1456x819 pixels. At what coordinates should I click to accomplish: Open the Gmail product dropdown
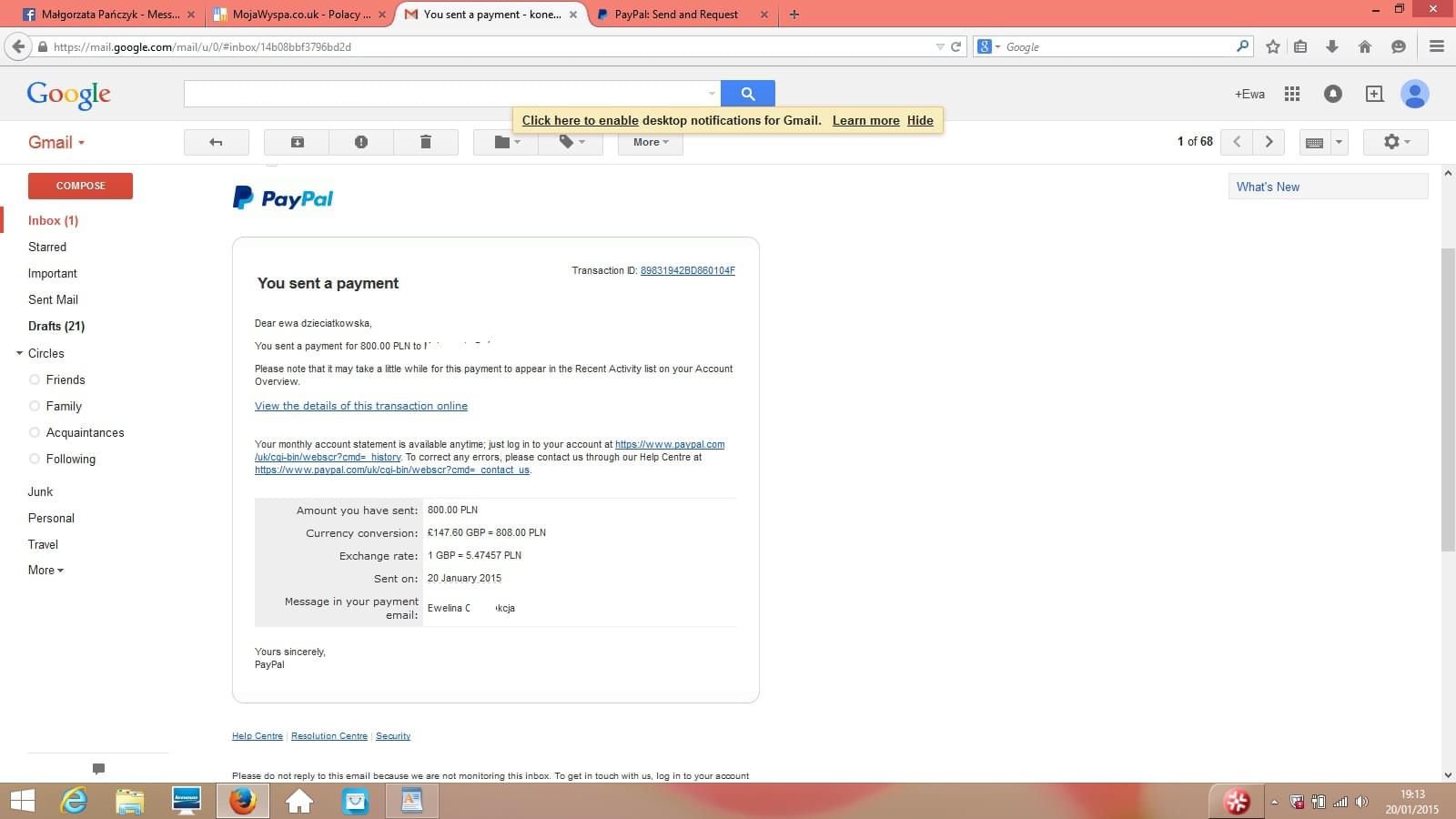click(x=56, y=142)
